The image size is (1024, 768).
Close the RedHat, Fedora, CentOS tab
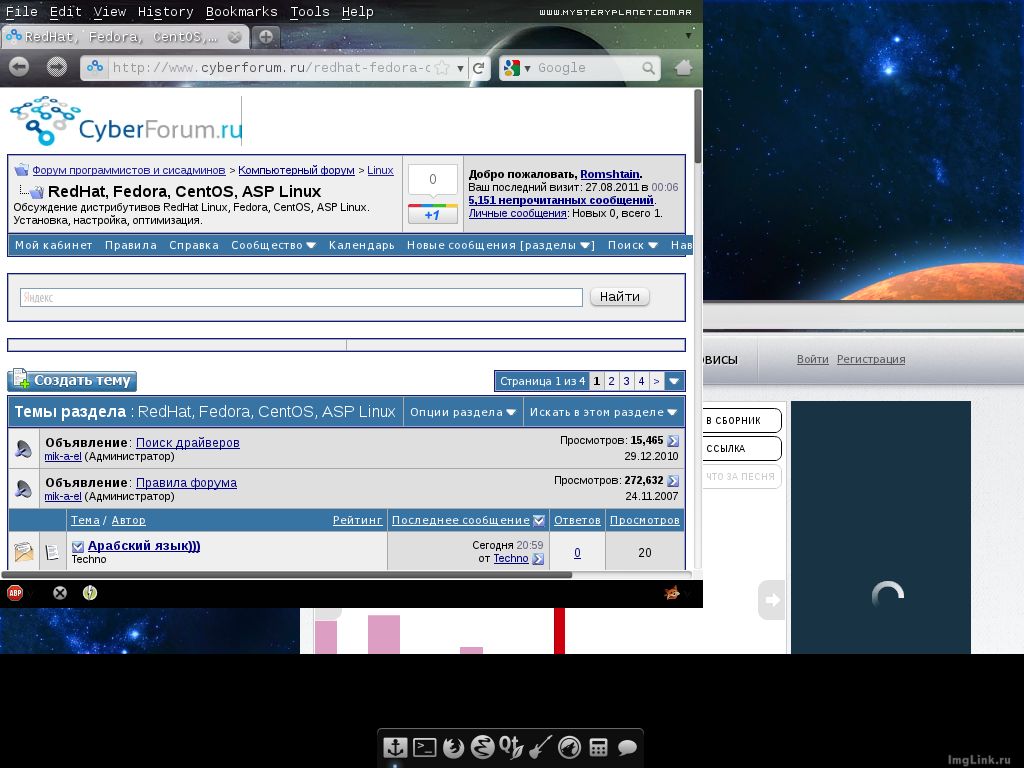(234, 37)
